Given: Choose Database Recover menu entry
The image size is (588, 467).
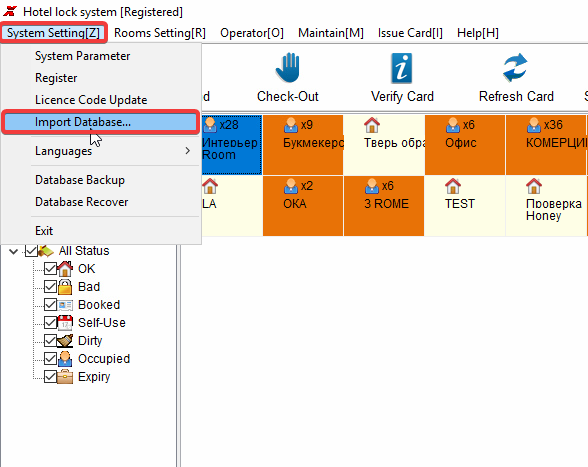Looking at the screenshot, I should click(x=100, y=202).
